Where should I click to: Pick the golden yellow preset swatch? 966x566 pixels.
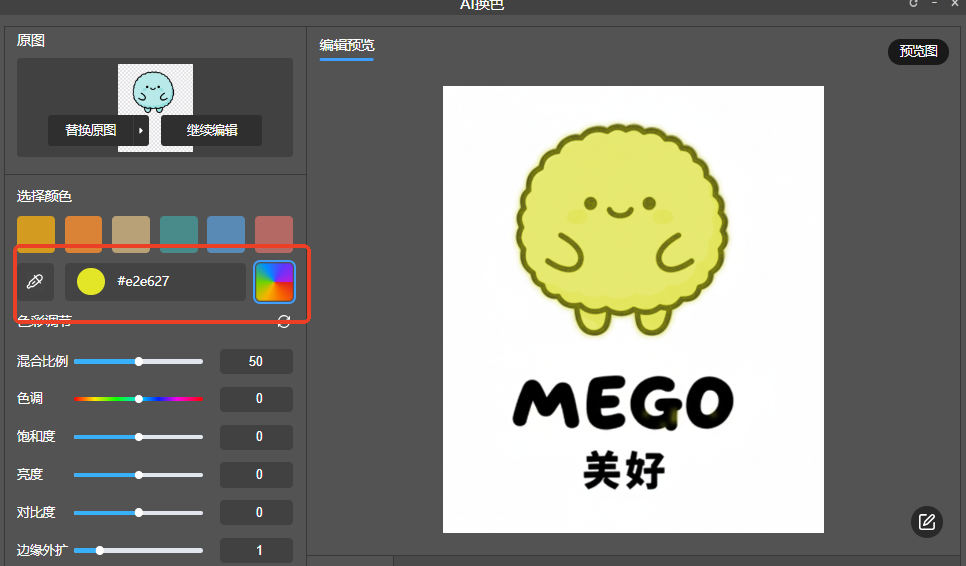pos(36,234)
